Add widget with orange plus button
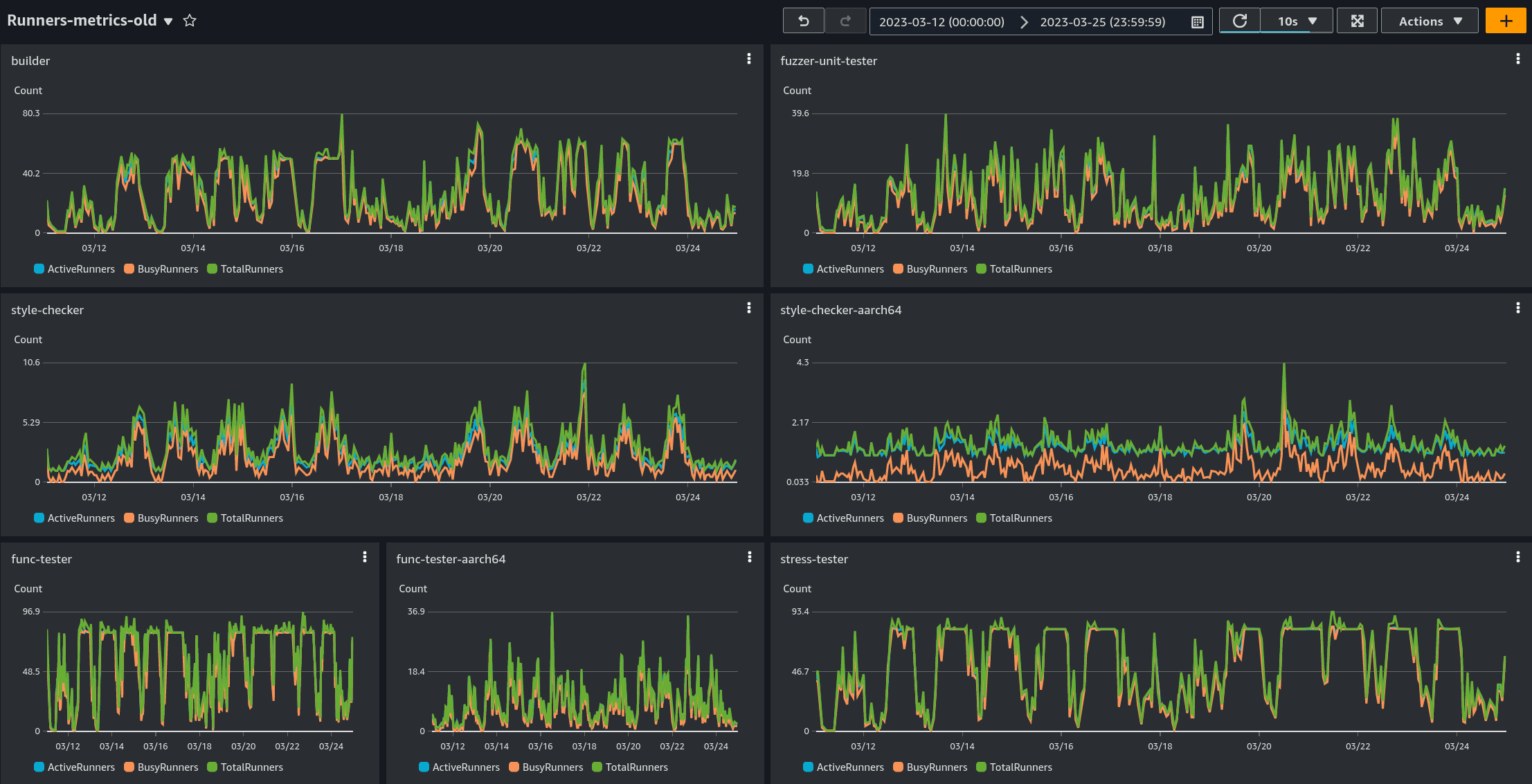 [1506, 21]
